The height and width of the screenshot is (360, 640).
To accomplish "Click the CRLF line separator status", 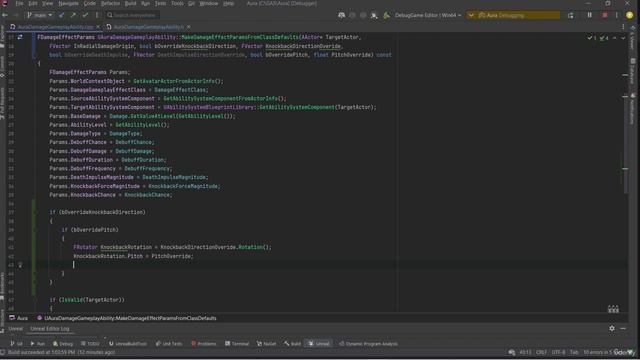I will click(x=541, y=352).
